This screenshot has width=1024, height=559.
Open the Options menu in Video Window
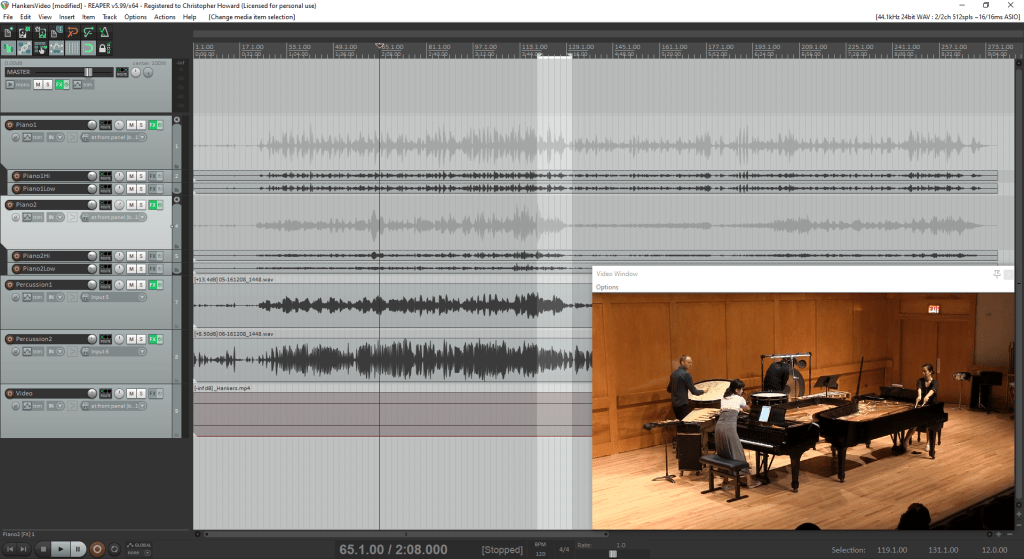pos(607,287)
